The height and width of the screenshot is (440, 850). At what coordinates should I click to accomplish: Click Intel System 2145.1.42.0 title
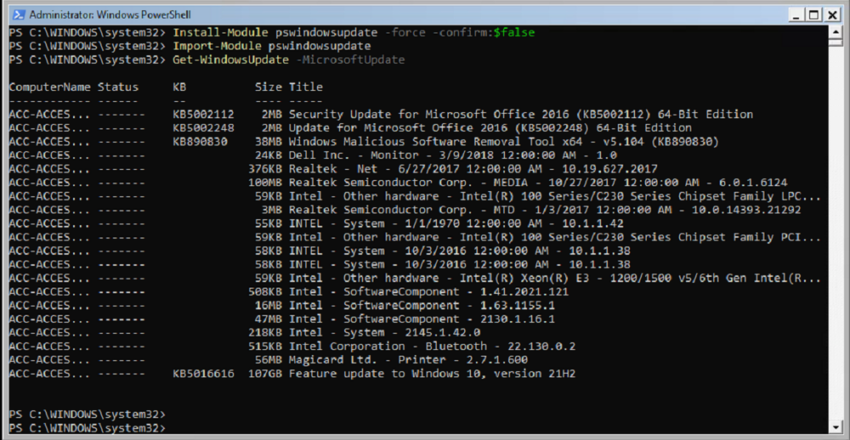384,333
